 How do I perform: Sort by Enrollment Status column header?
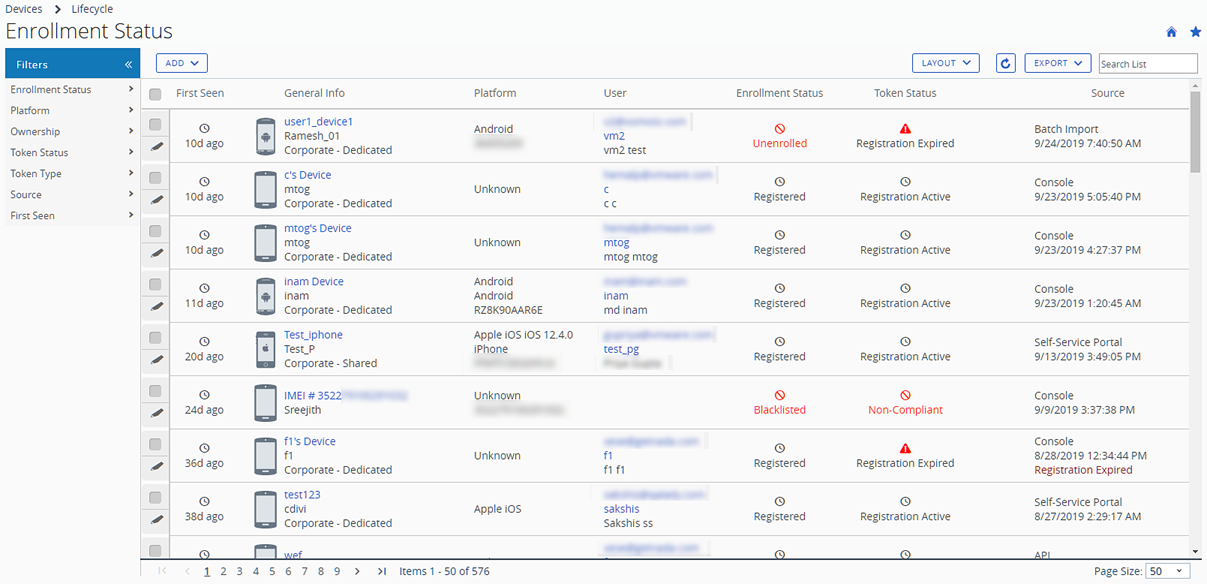coord(779,93)
